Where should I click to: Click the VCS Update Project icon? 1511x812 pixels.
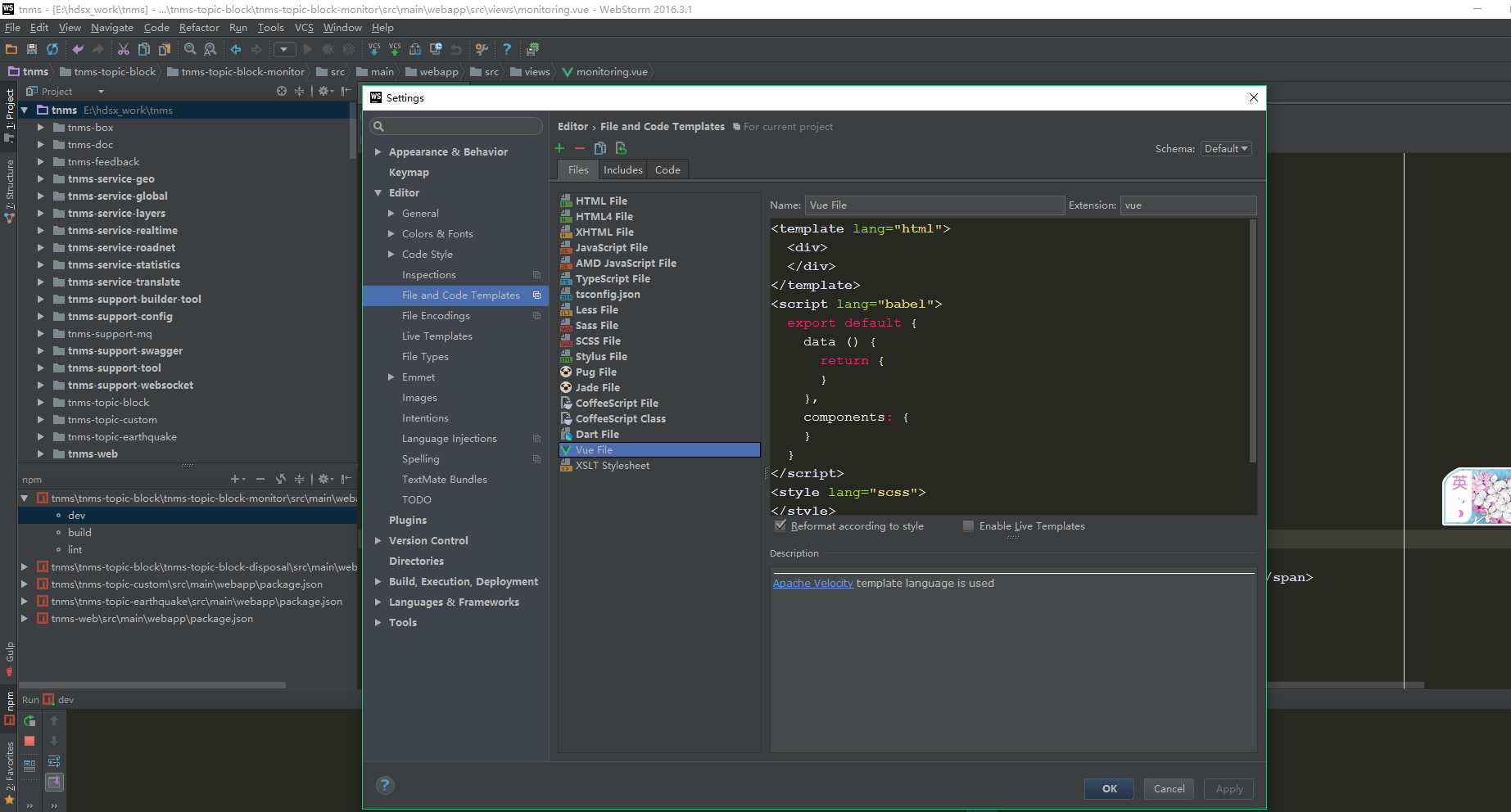pyautogui.click(x=374, y=49)
